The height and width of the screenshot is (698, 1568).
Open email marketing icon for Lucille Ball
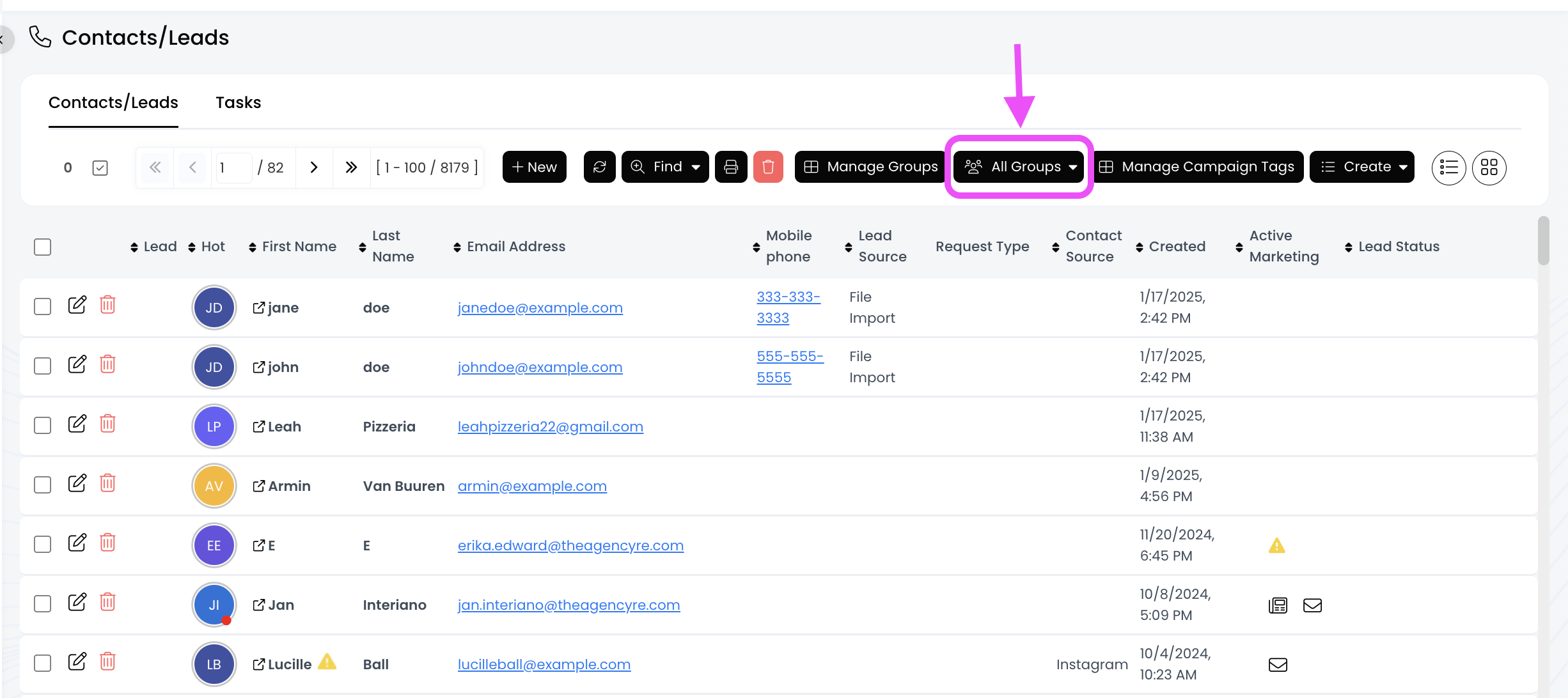point(1278,665)
